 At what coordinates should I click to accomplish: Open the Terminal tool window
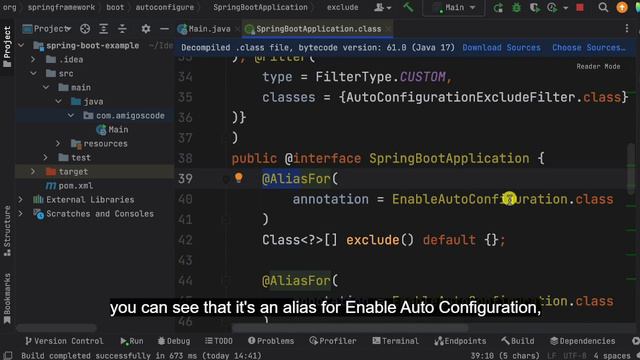(396, 341)
